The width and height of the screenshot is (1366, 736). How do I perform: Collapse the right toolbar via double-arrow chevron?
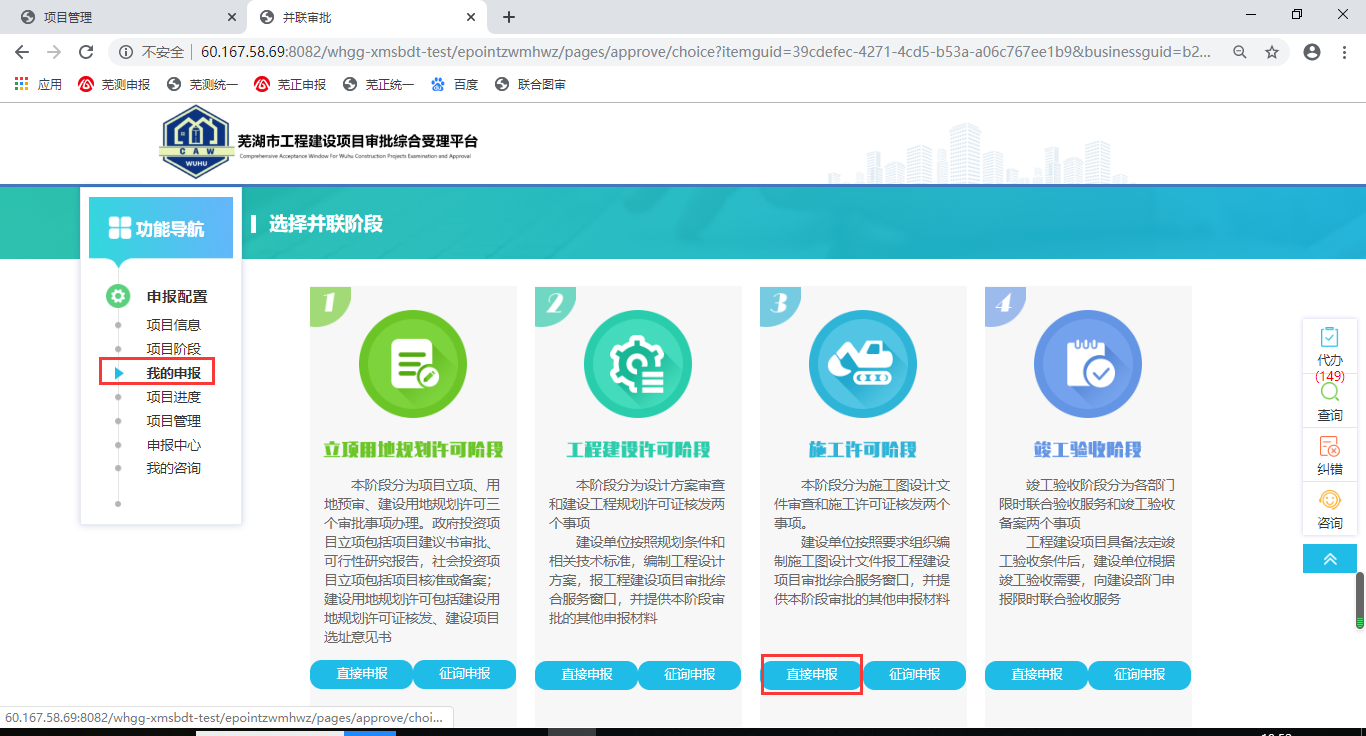click(x=1329, y=558)
